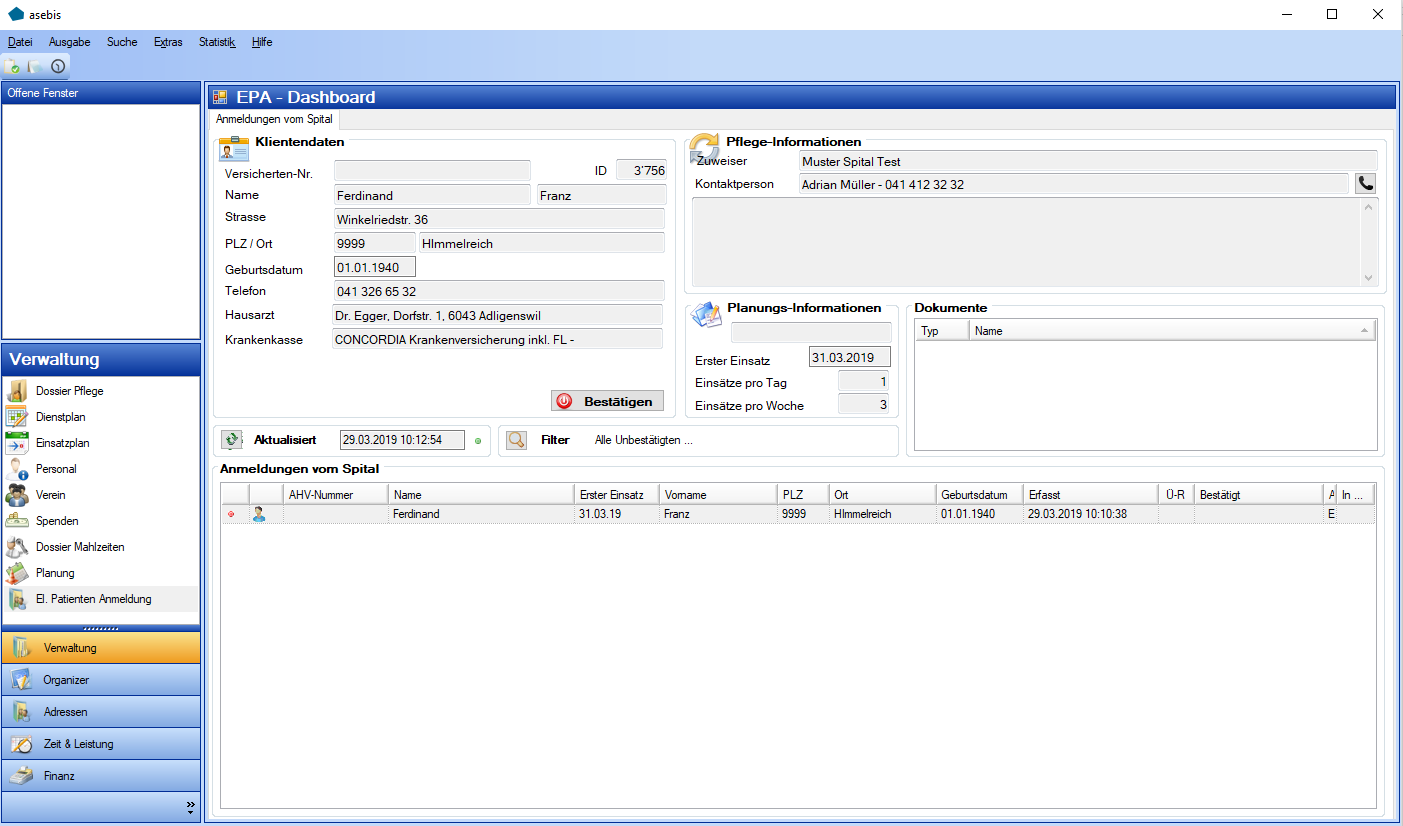The height and width of the screenshot is (826, 1403).
Task: Click the Bestätigen button
Action: (607, 401)
